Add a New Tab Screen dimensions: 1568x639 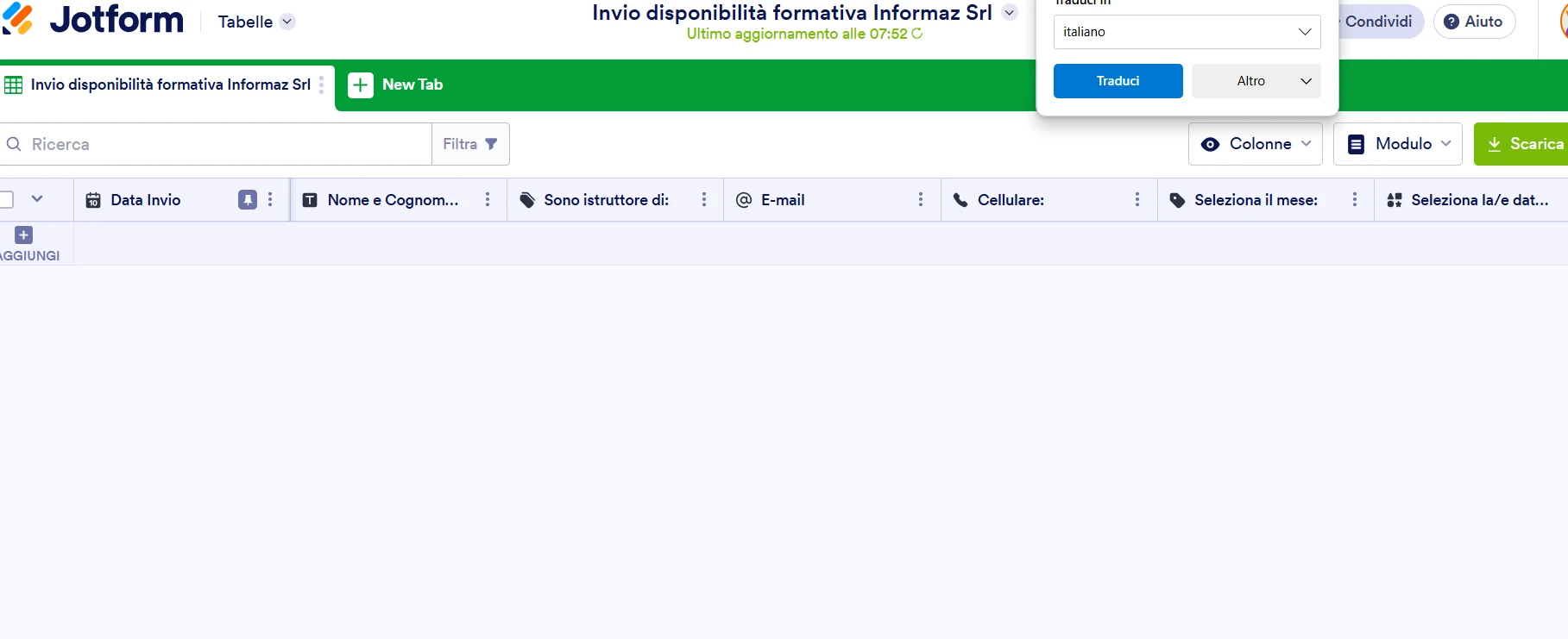tap(395, 85)
